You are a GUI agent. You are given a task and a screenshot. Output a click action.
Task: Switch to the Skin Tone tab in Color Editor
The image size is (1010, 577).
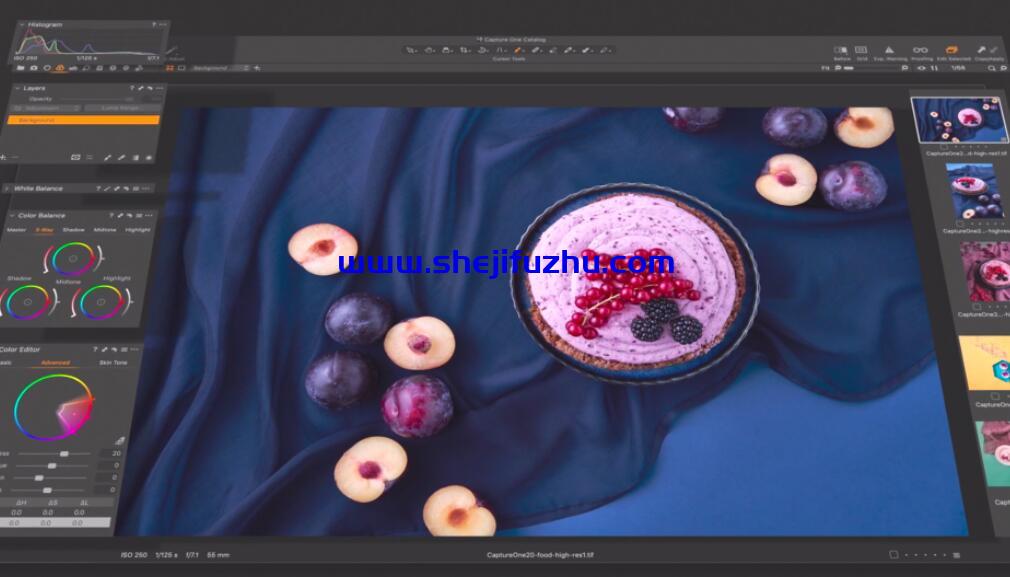[113, 363]
